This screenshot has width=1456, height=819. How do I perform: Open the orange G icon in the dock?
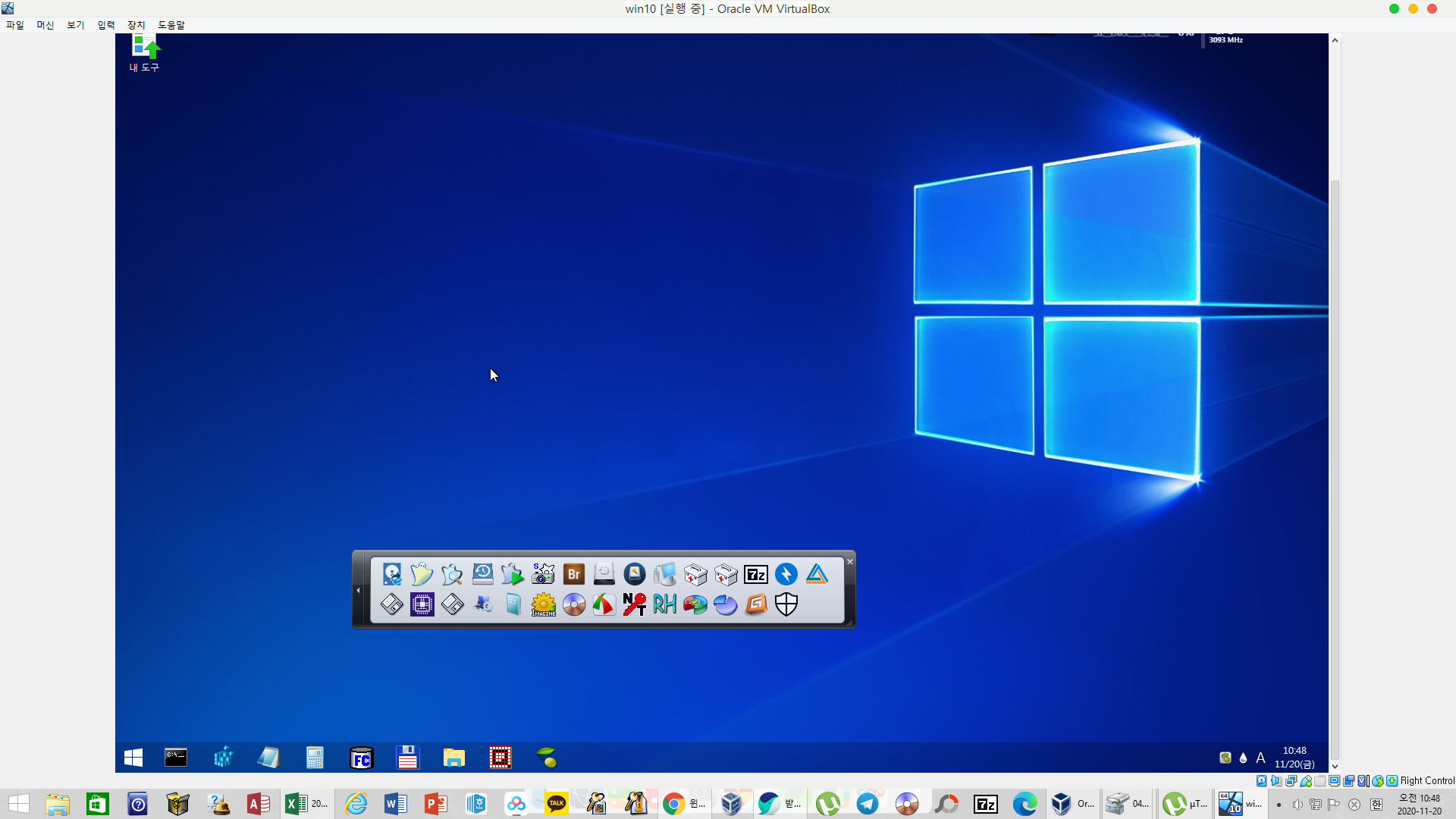click(x=756, y=604)
